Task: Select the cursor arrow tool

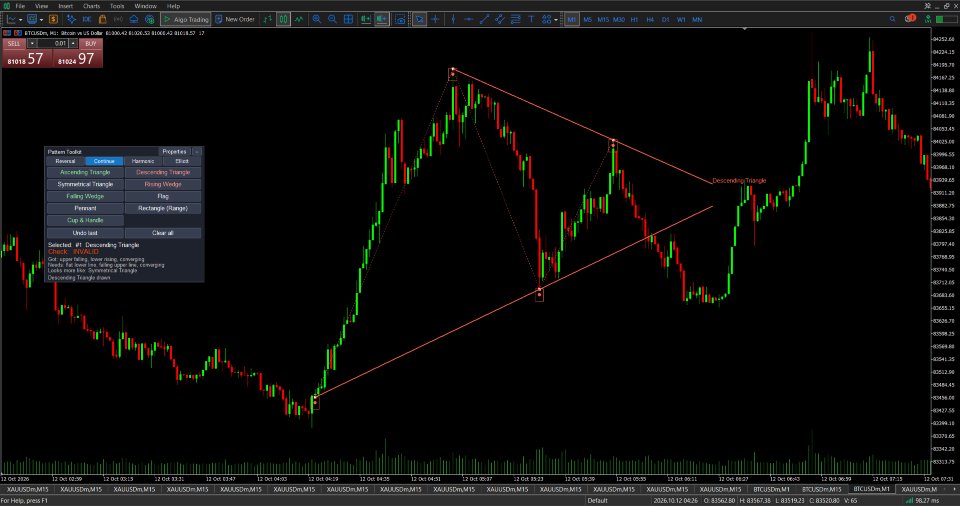Action: tap(419, 20)
